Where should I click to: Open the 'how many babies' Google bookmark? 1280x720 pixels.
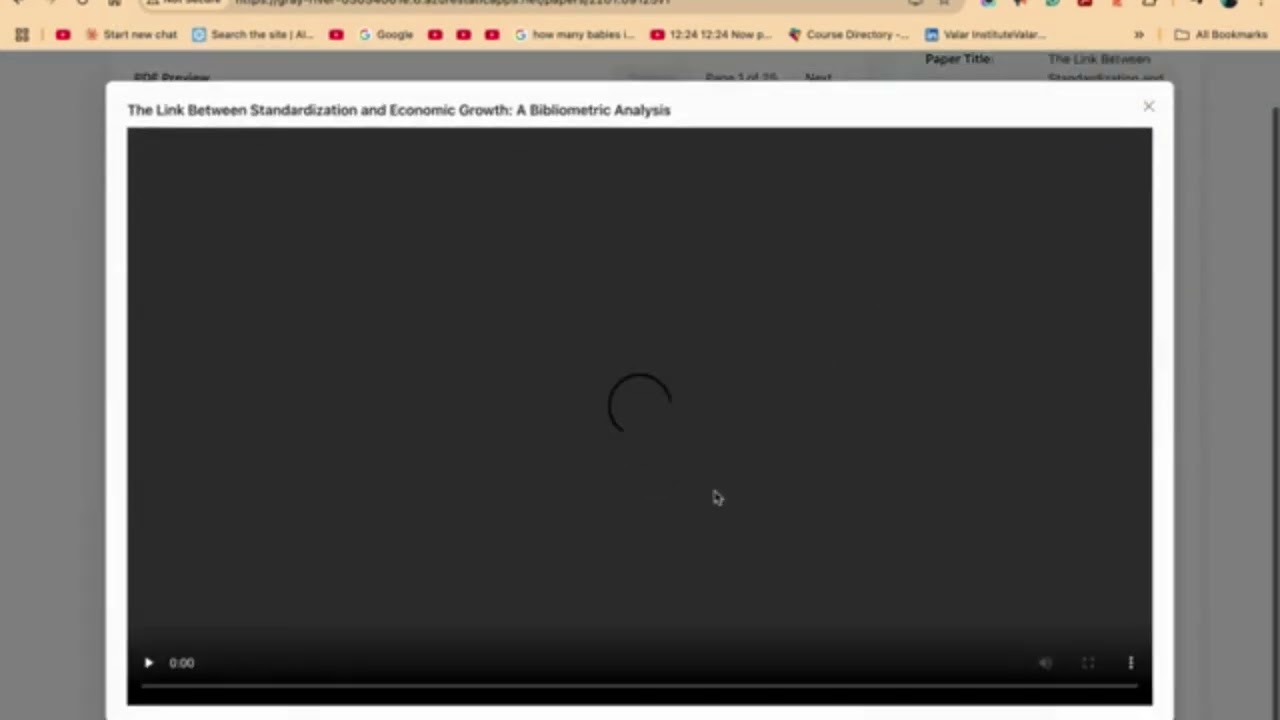(x=575, y=35)
